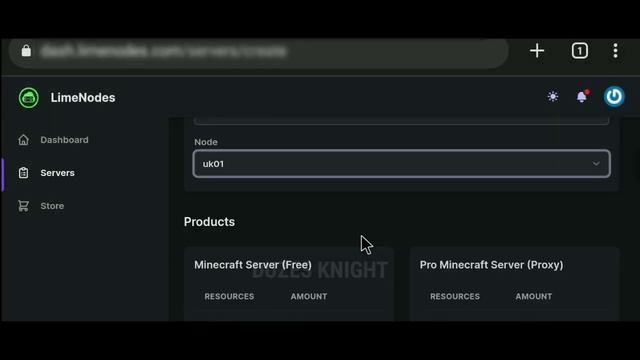The height and width of the screenshot is (360, 640).
Task: Click the padlock site security icon
Action: (x=26, y=51)
